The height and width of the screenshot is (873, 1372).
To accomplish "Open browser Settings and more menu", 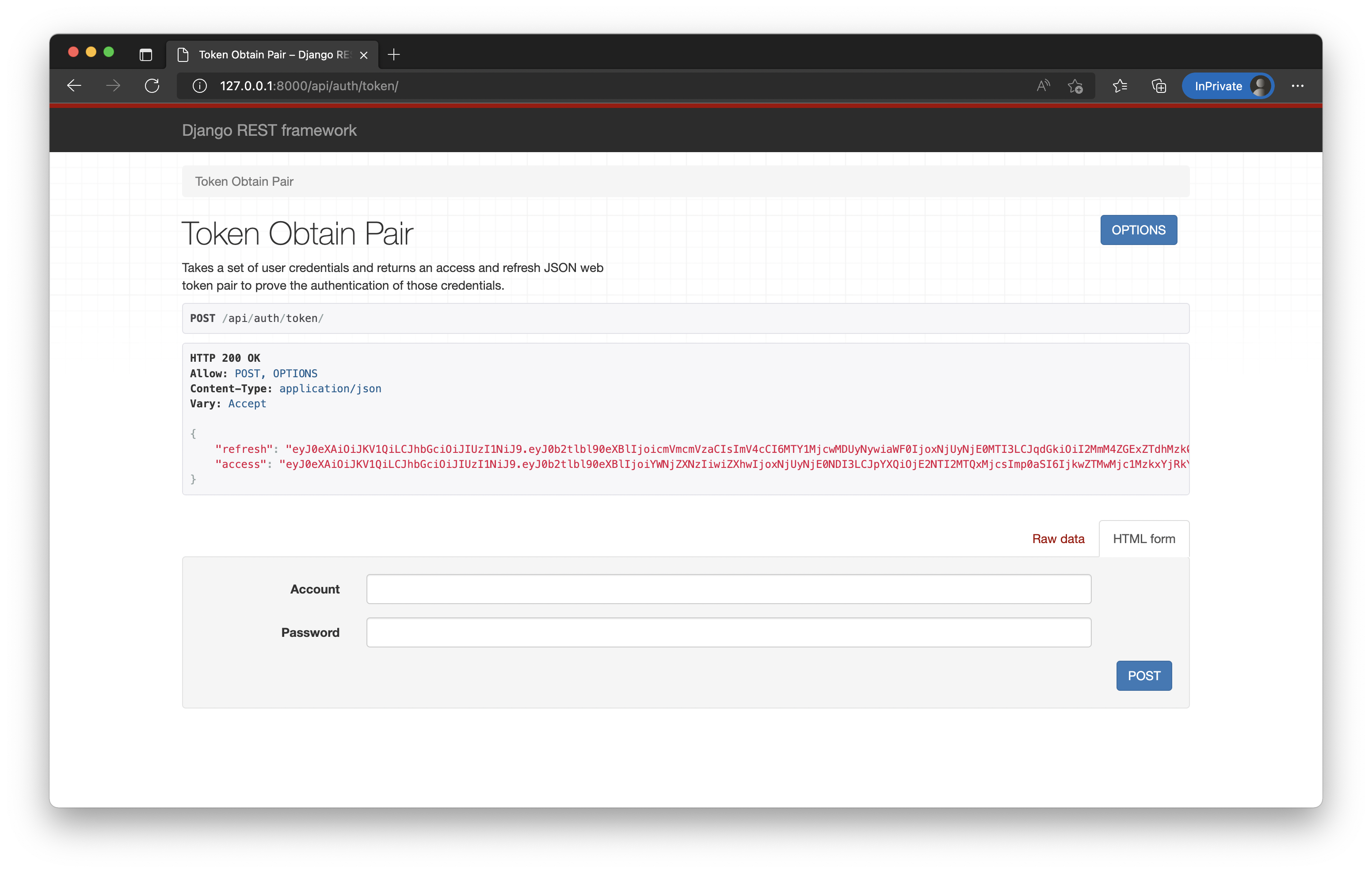I will click(1297, 86).
